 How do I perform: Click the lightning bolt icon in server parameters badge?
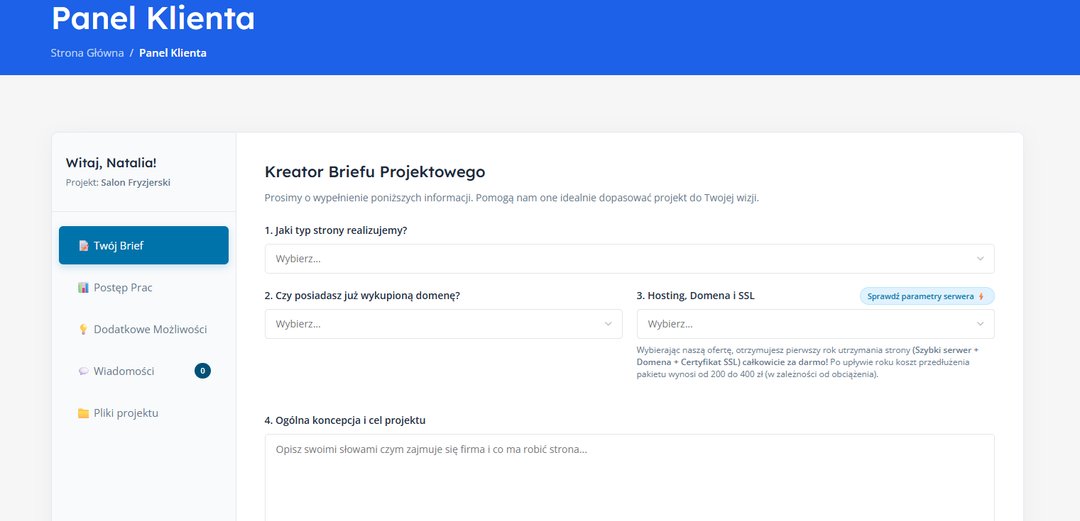[981, 297]
